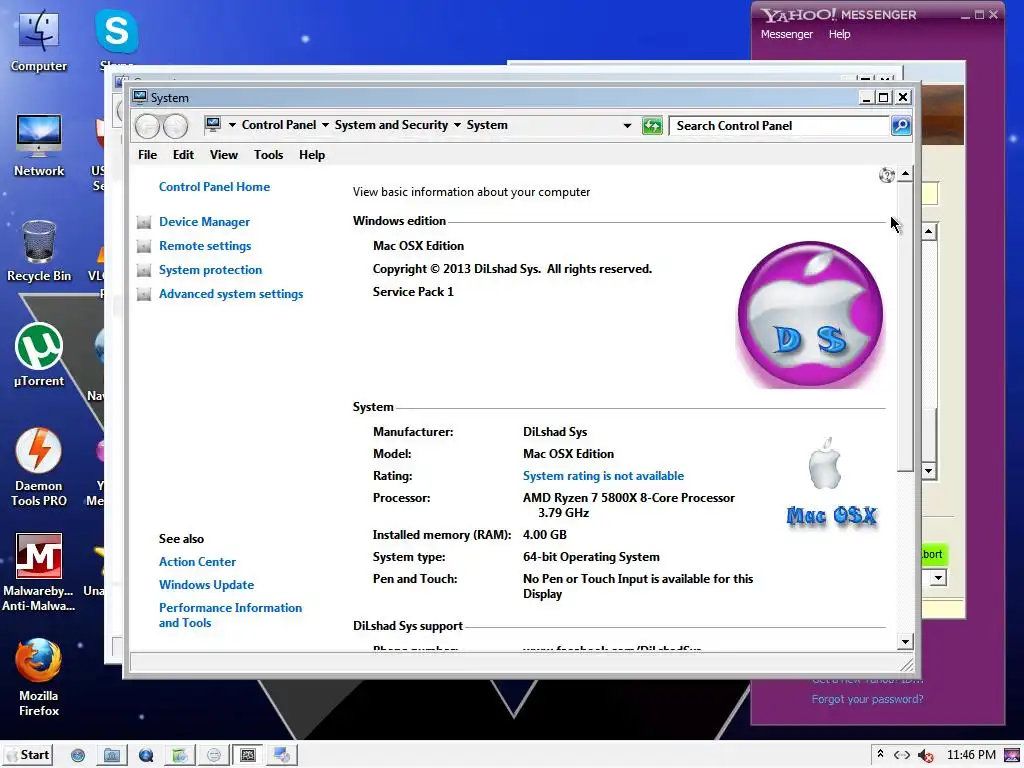This screenshot has width=1024, height=768.
Task: Click the System and Security breadcrumb
Action: (391, 125)
